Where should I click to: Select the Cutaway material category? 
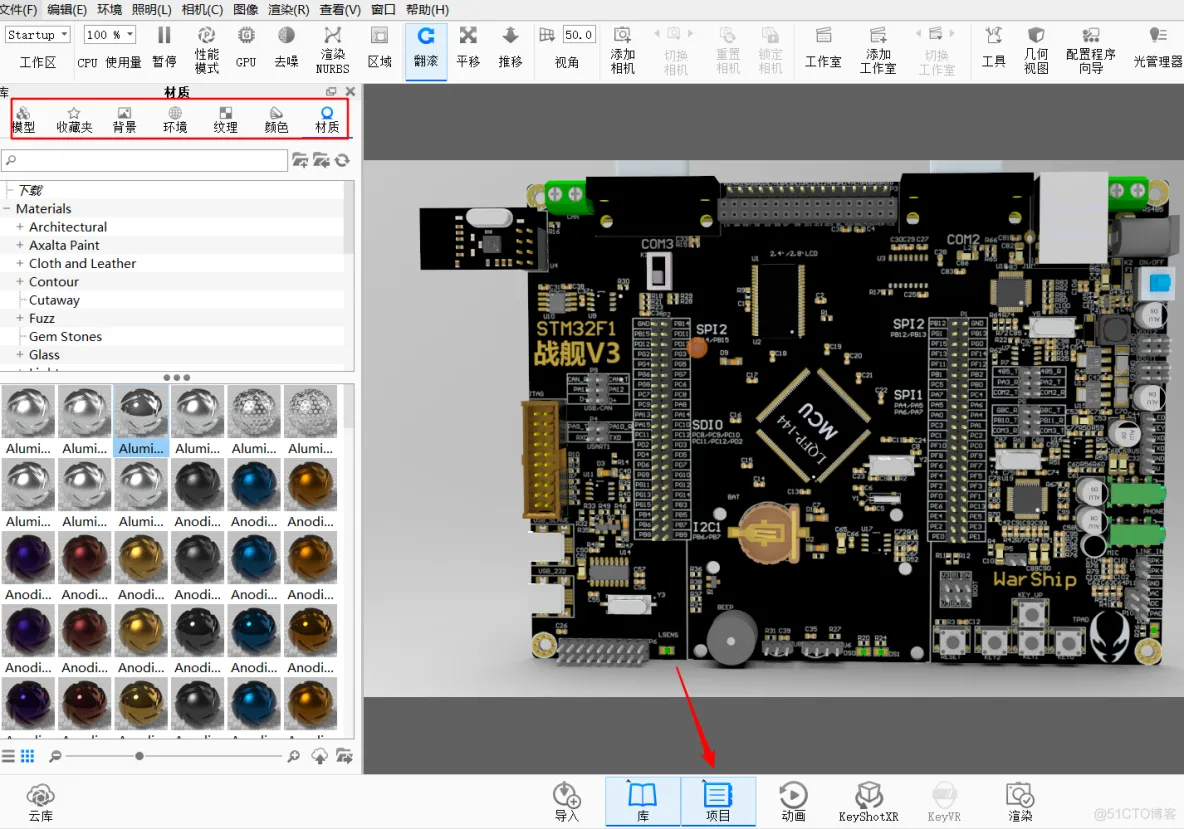[54, 300]
